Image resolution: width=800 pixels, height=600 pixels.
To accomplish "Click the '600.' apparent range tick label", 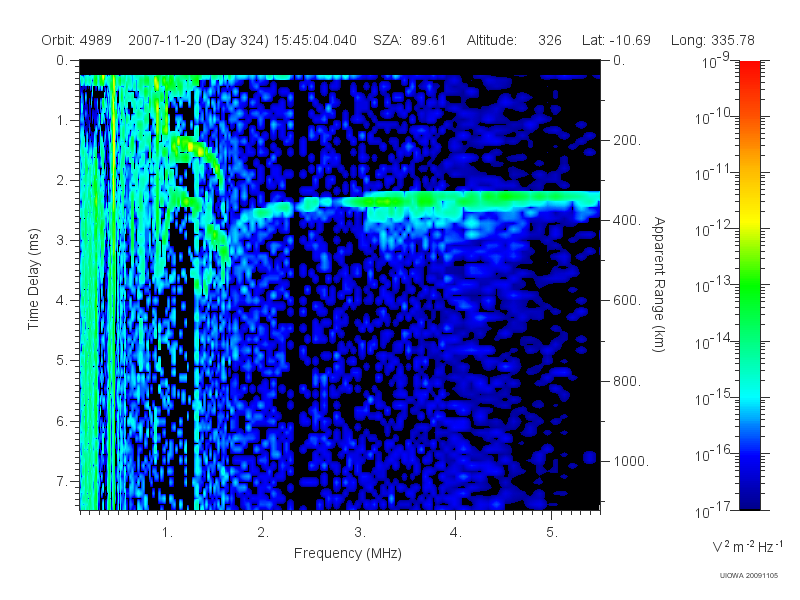I will [627, 301].
